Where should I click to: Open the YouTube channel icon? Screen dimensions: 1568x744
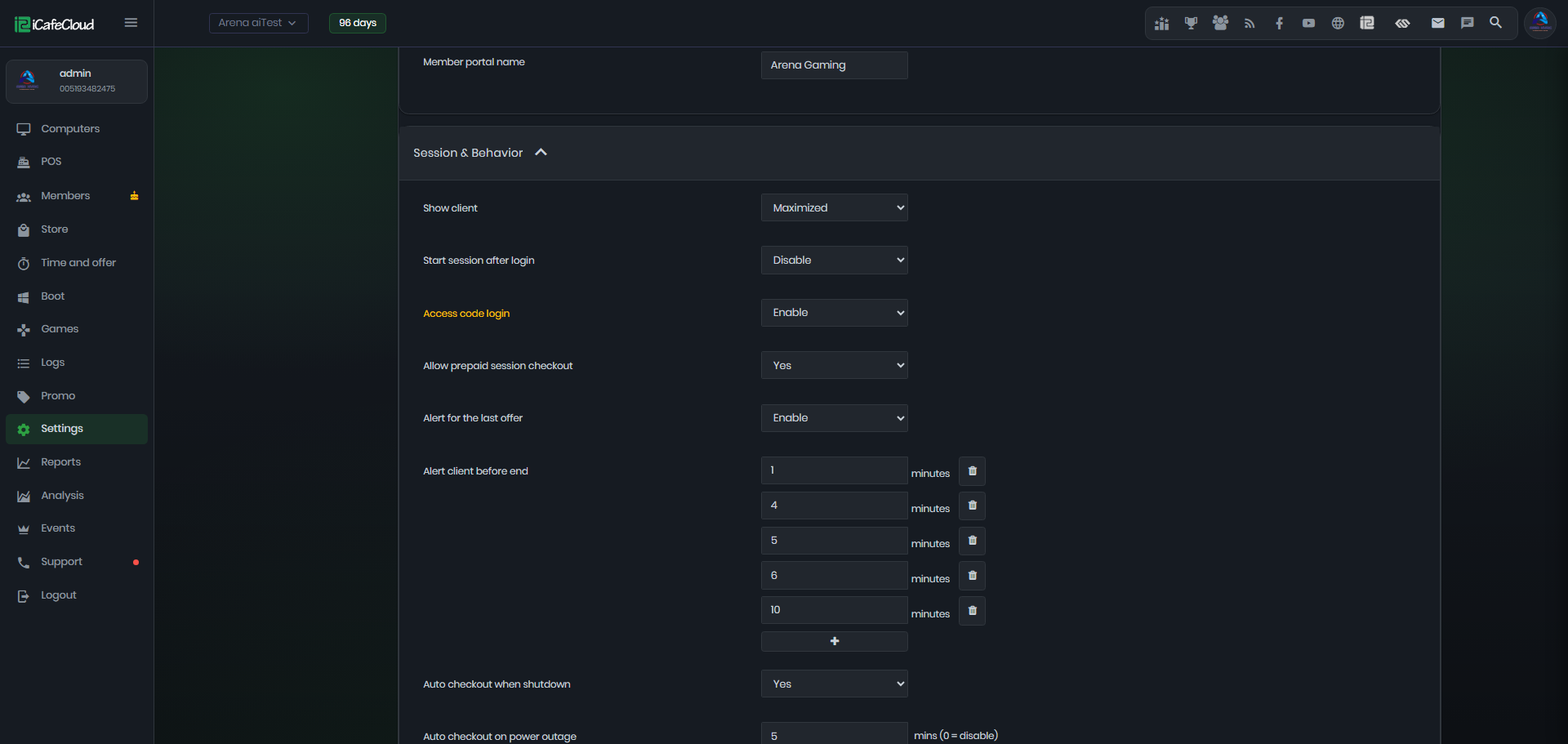(x=1308, y=24)
